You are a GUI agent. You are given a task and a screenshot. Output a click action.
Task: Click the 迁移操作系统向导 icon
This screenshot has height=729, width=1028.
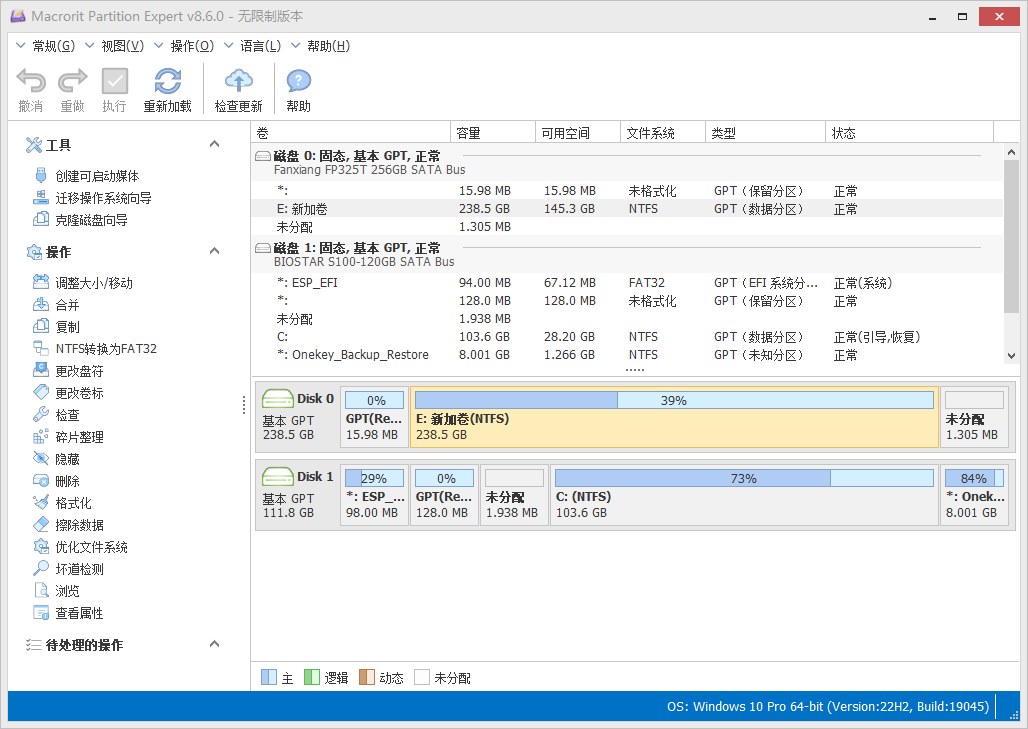[x=41, y=197]
